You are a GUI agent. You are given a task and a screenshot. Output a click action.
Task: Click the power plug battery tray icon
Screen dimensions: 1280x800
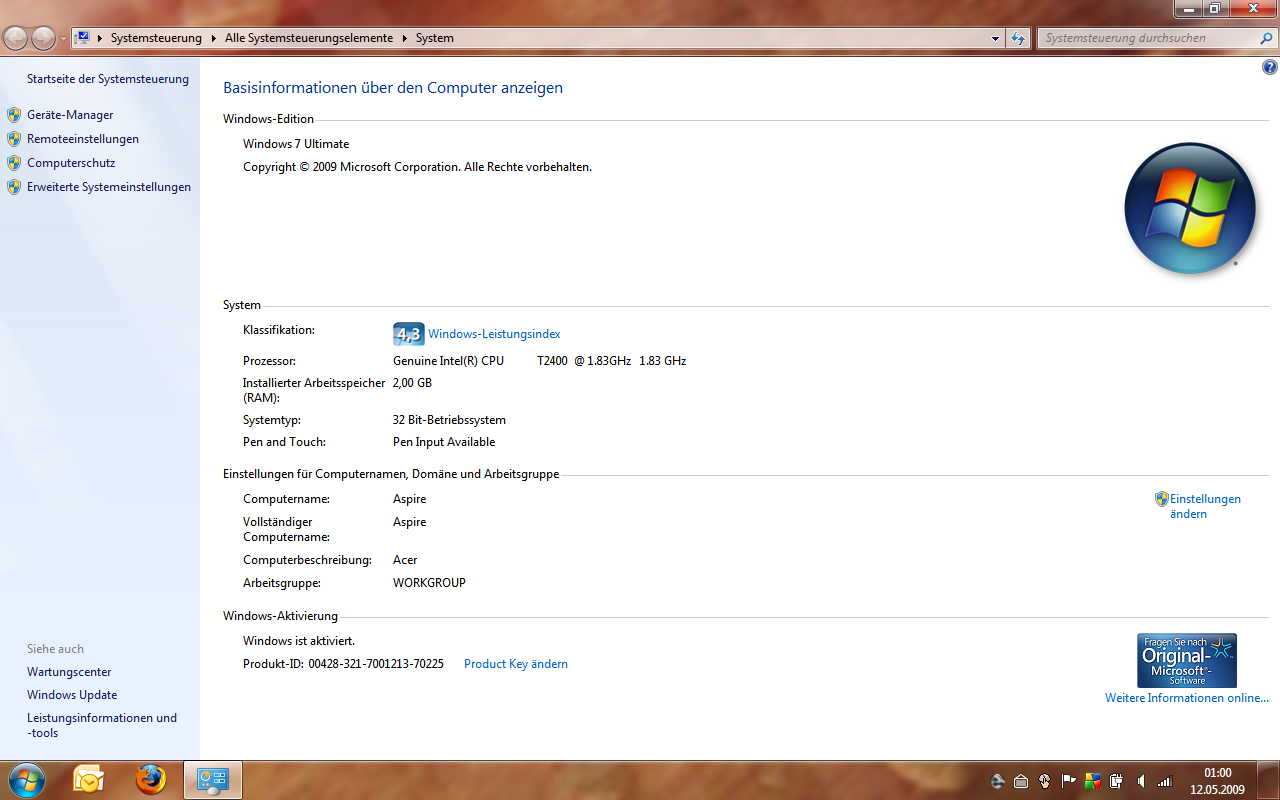pyautogui.click(x=1116, y=781)
